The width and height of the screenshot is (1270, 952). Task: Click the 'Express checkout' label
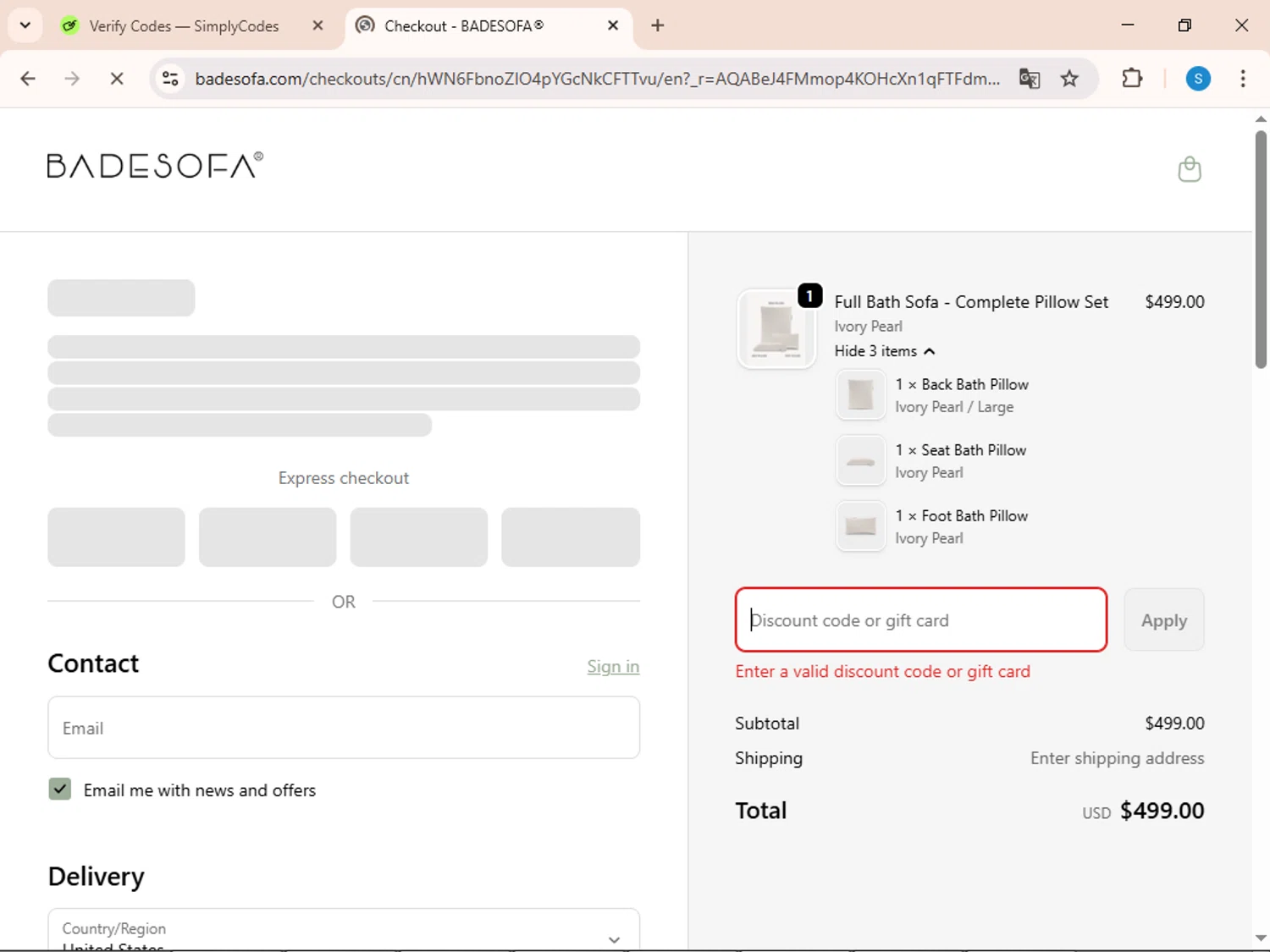click(344, 478)
